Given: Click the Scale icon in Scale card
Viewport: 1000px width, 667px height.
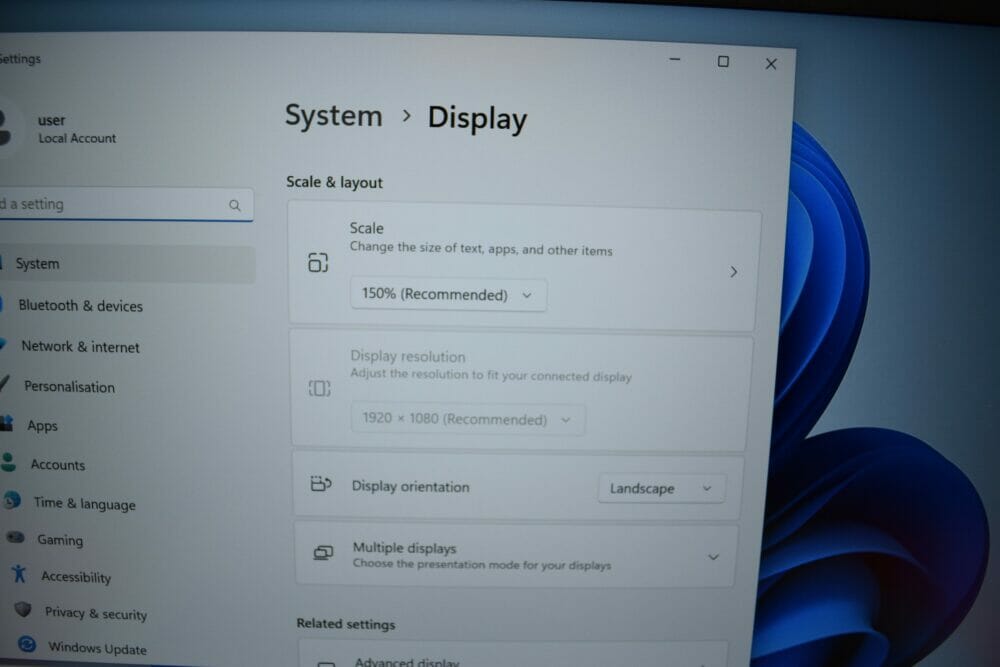Looking at the screenshot, I should 318,263.
